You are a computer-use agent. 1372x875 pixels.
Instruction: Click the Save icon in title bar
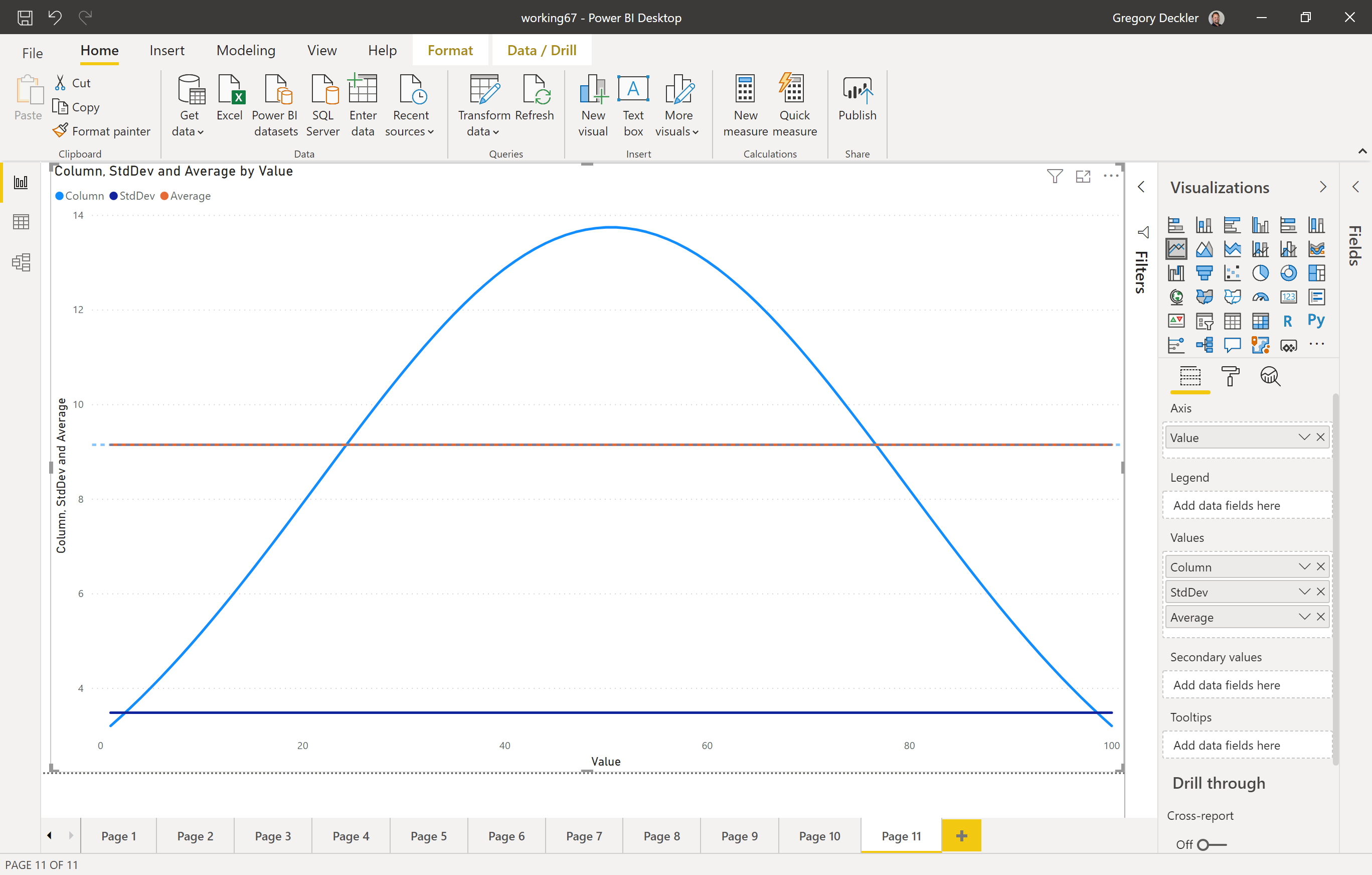pyautogui.click(x=25, y=18)
